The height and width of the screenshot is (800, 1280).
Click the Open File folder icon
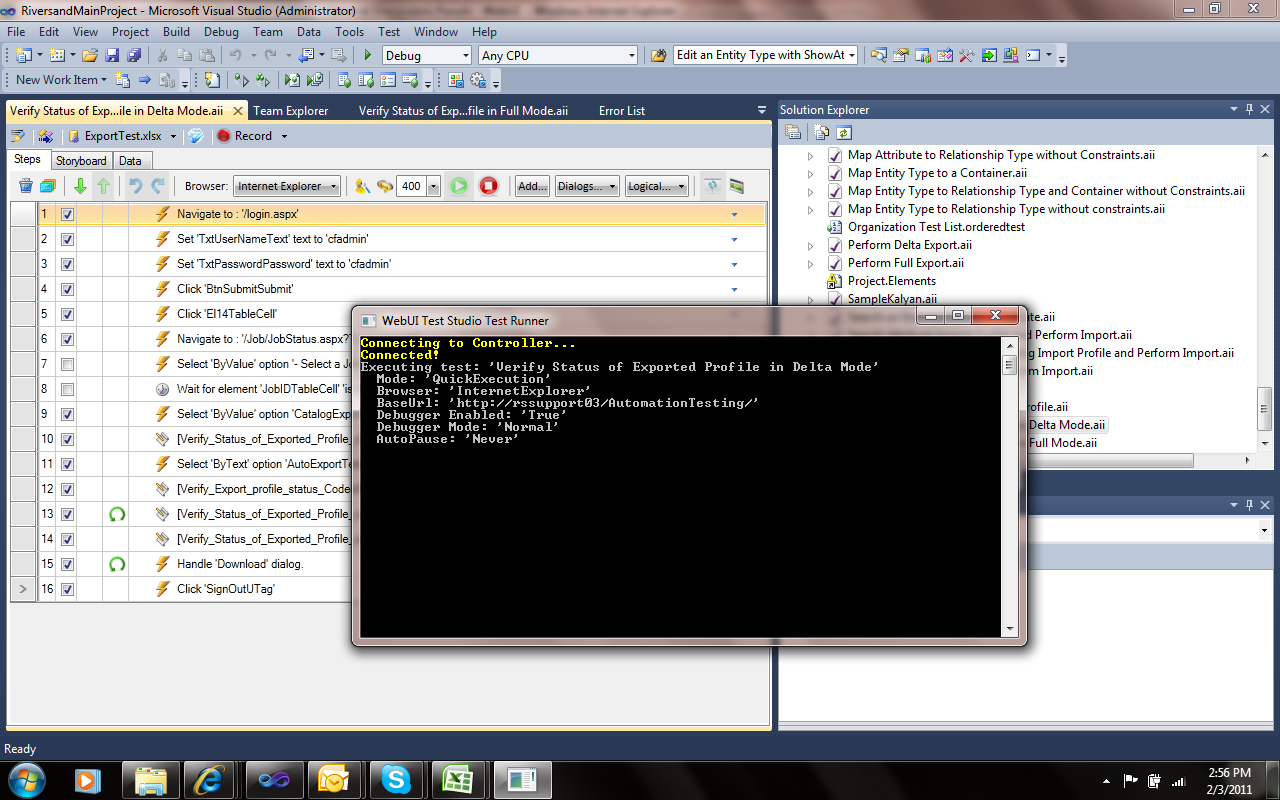[x=90, y=56]
